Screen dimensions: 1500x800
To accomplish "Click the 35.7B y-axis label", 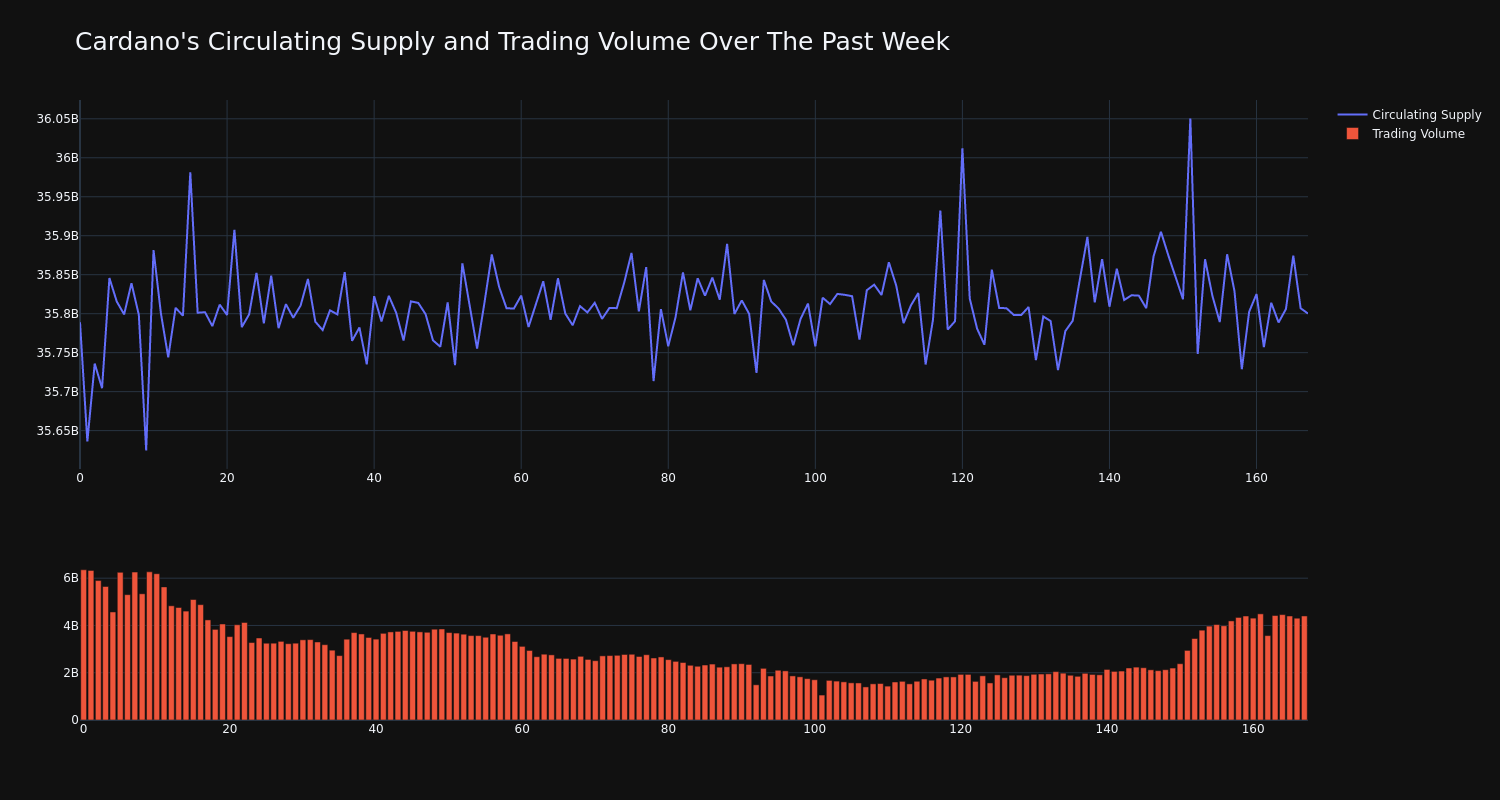I will 61,392.
